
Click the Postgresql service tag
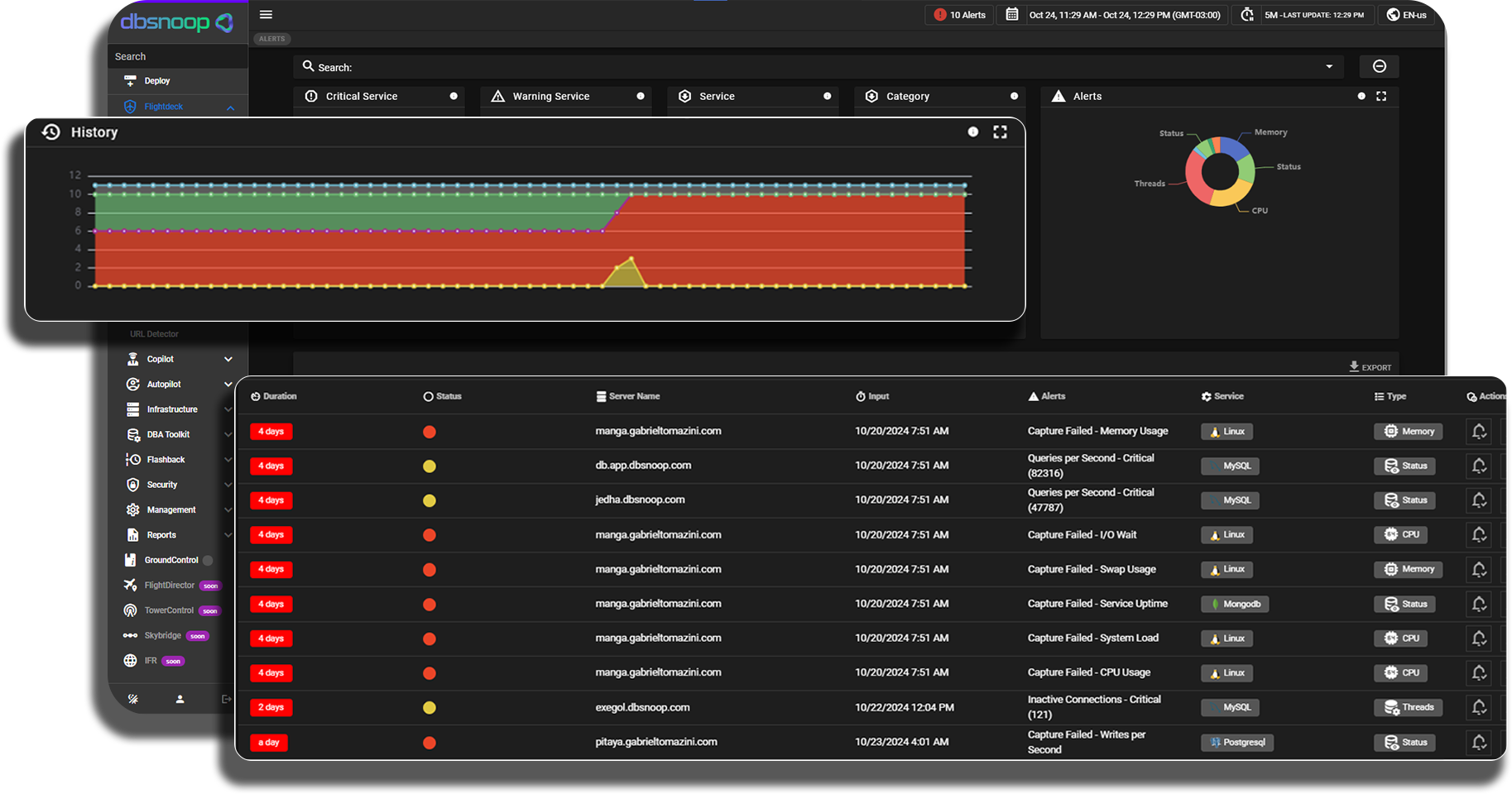pos(1237,742)
